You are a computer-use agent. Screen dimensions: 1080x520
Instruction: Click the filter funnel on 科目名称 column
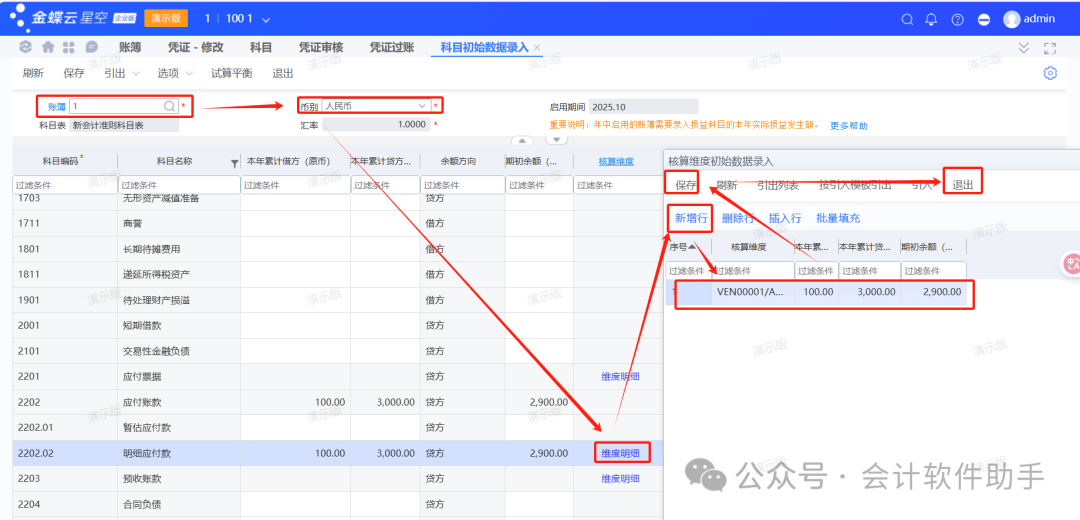click(234, 162)
